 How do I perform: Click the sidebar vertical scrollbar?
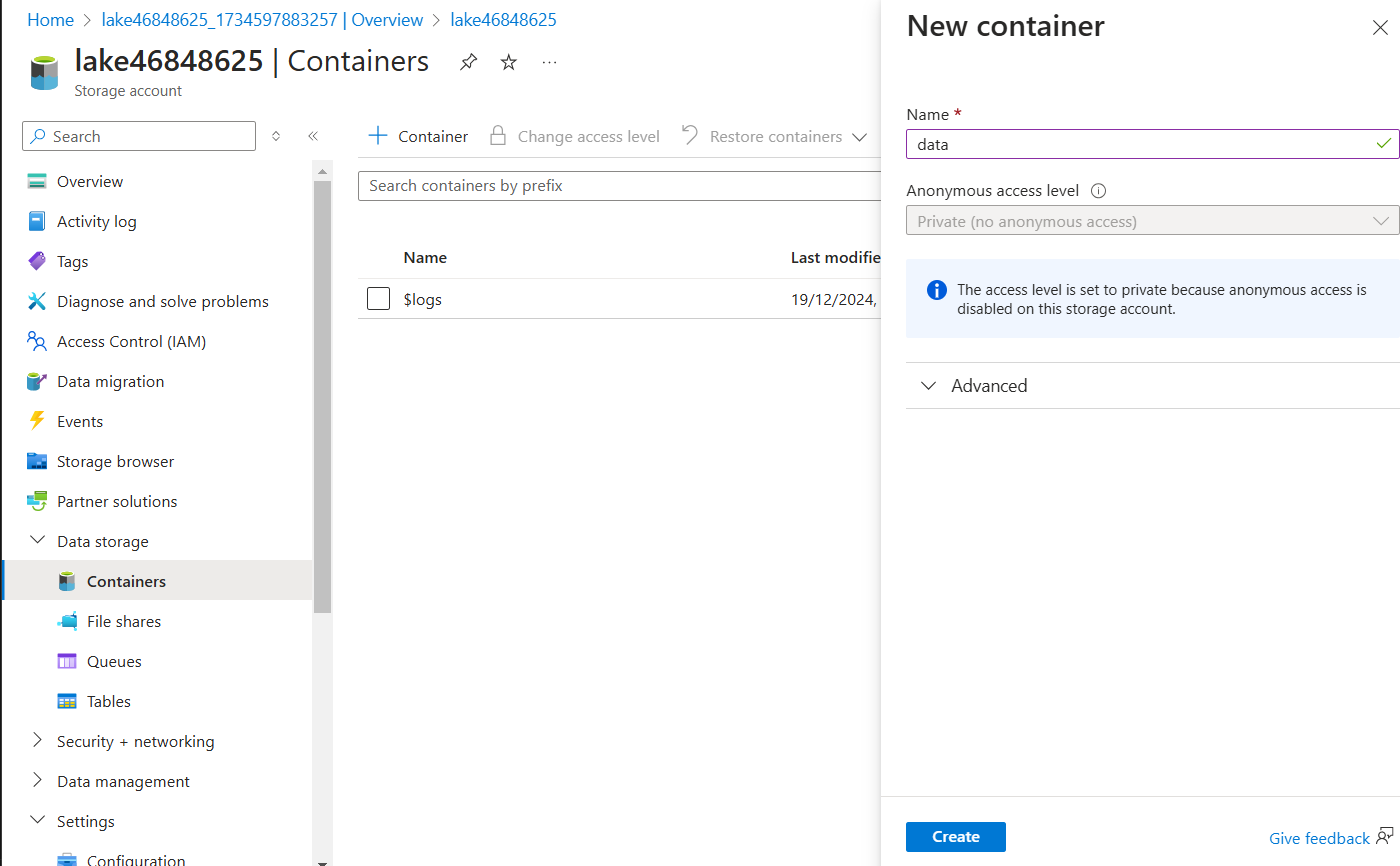coord(322,400)
